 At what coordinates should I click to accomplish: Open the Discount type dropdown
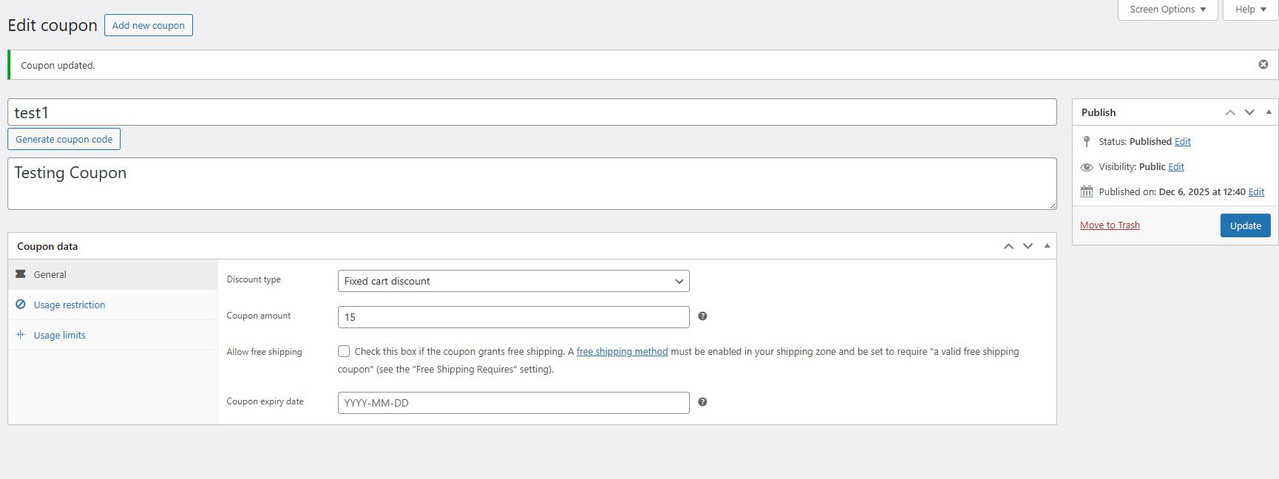514,281
